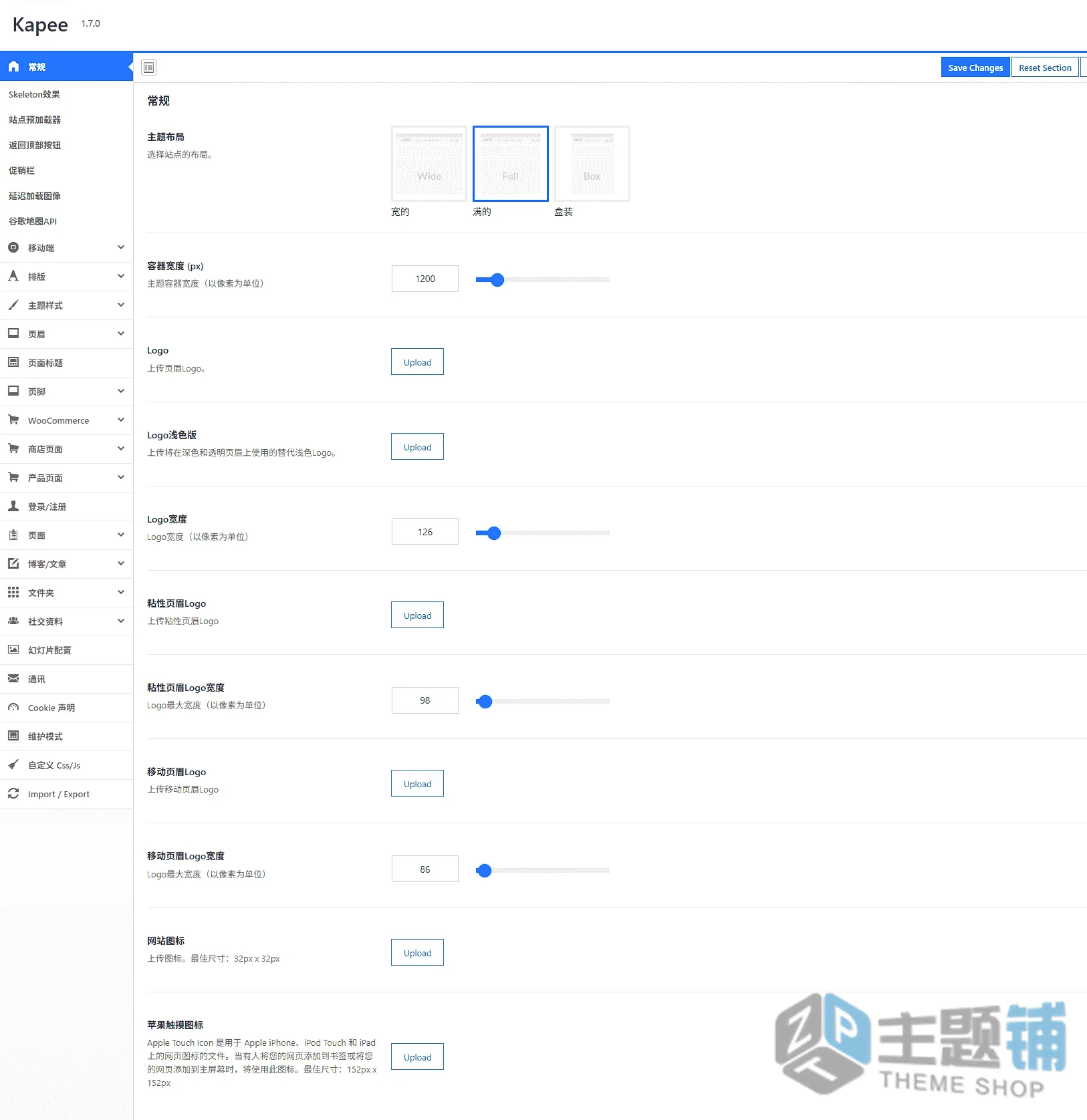Select the Box theme layout

coord(592,164)
